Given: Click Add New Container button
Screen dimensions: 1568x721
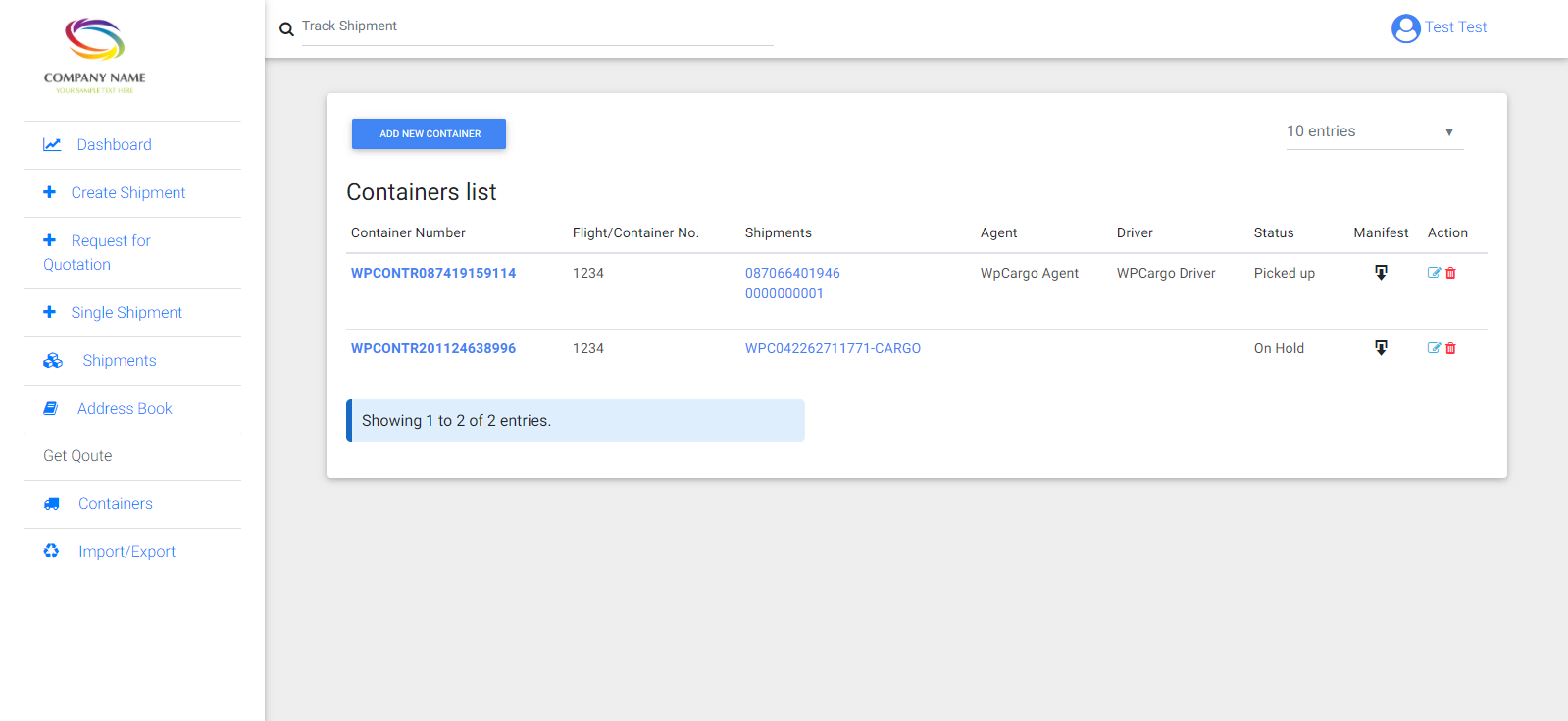Looking at the screenshot, I should coord(430,133).
